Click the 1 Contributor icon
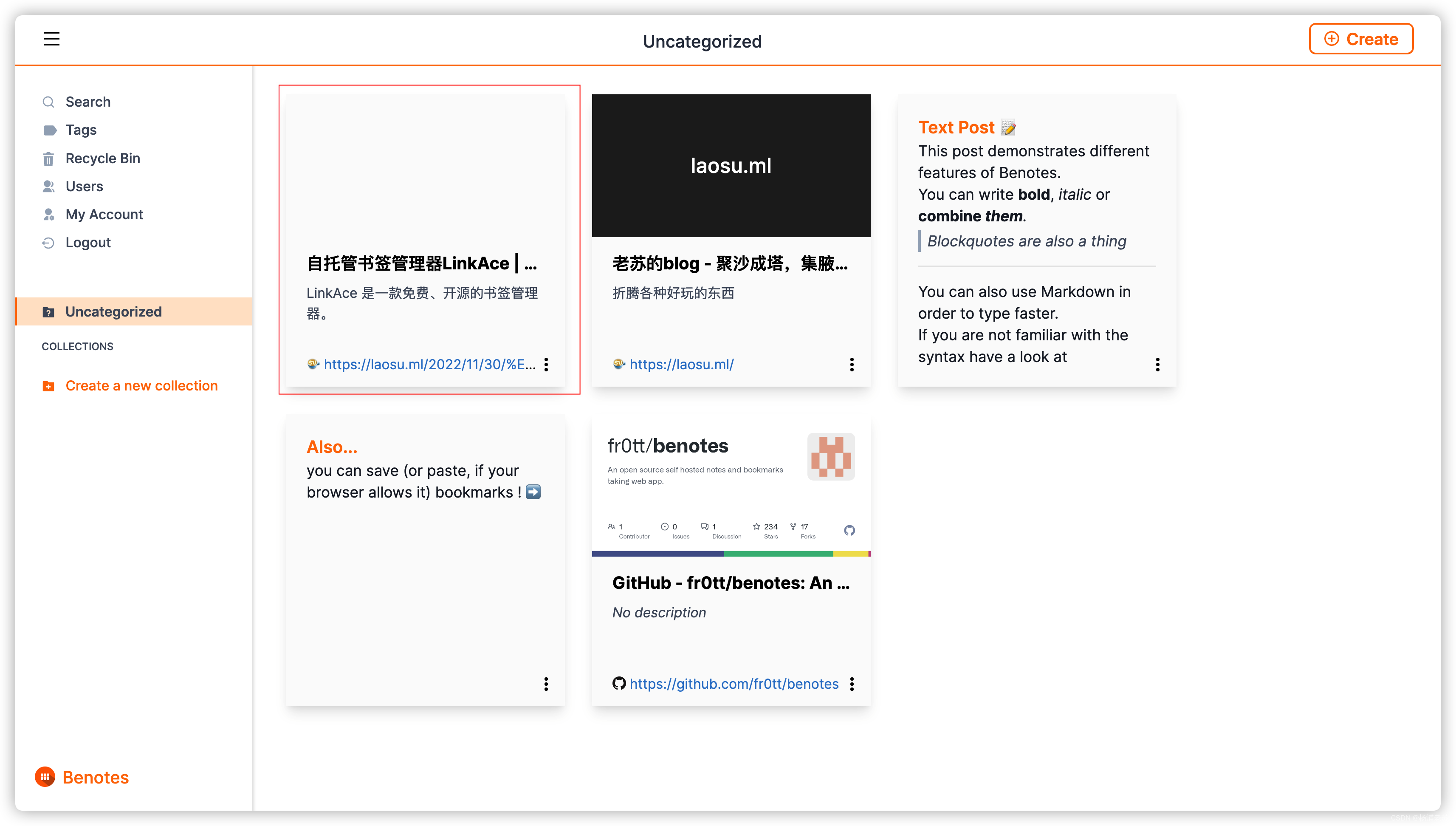The height and width of the screenshot is (826, 1456). point(611,526)
